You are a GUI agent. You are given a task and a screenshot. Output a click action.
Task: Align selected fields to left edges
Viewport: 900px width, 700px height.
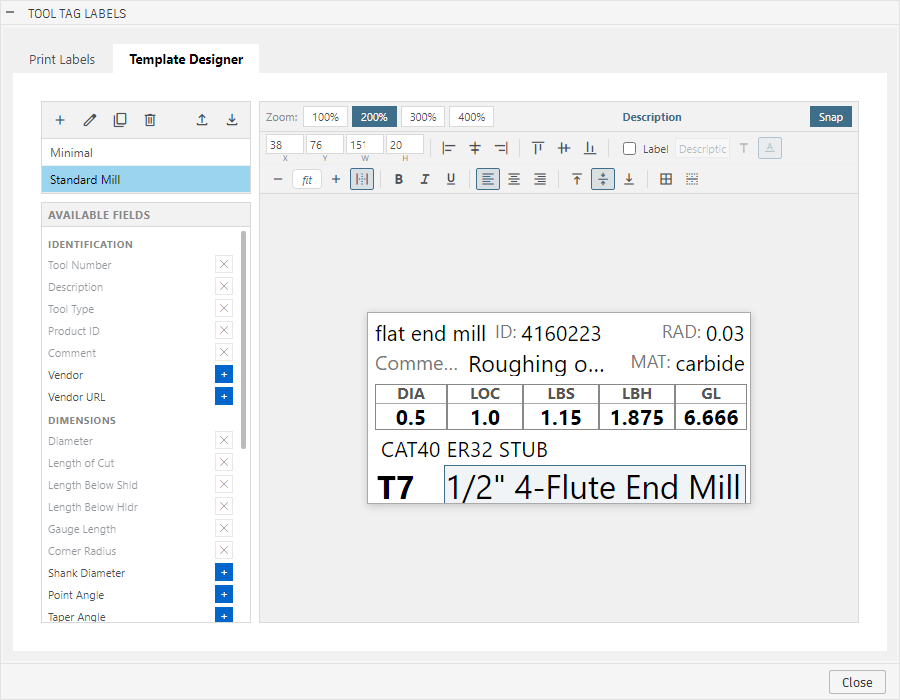449,149
